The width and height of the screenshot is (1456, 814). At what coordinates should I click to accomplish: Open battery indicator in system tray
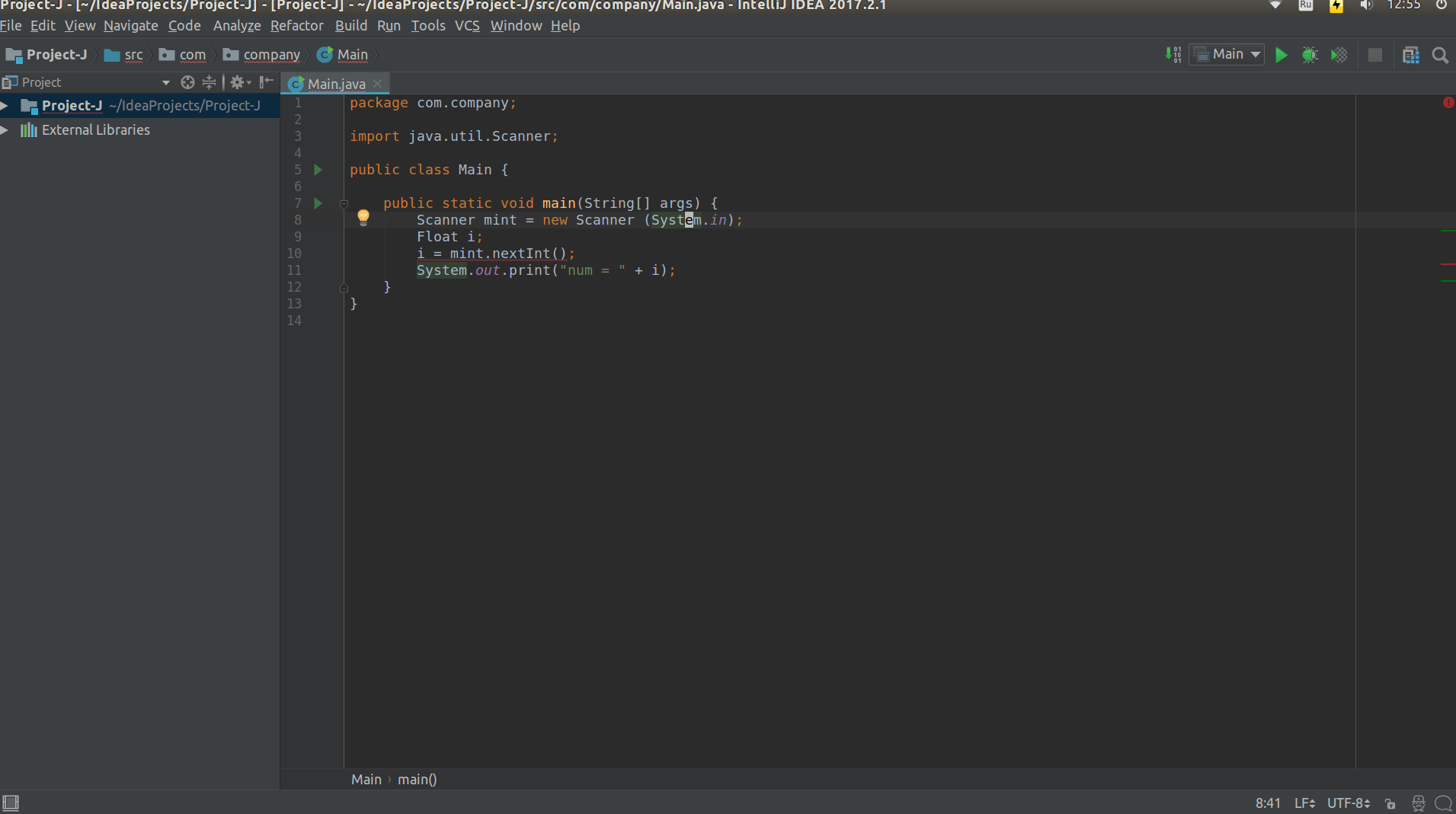(x=1336, y=6)
